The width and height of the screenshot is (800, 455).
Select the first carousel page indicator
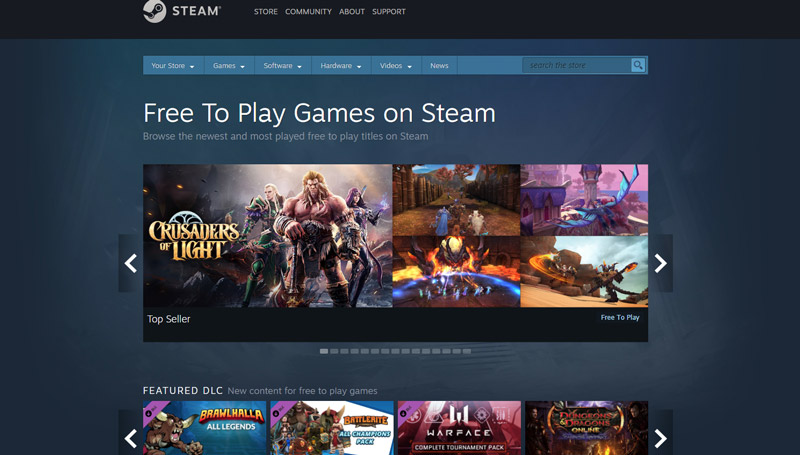[324, 351]
